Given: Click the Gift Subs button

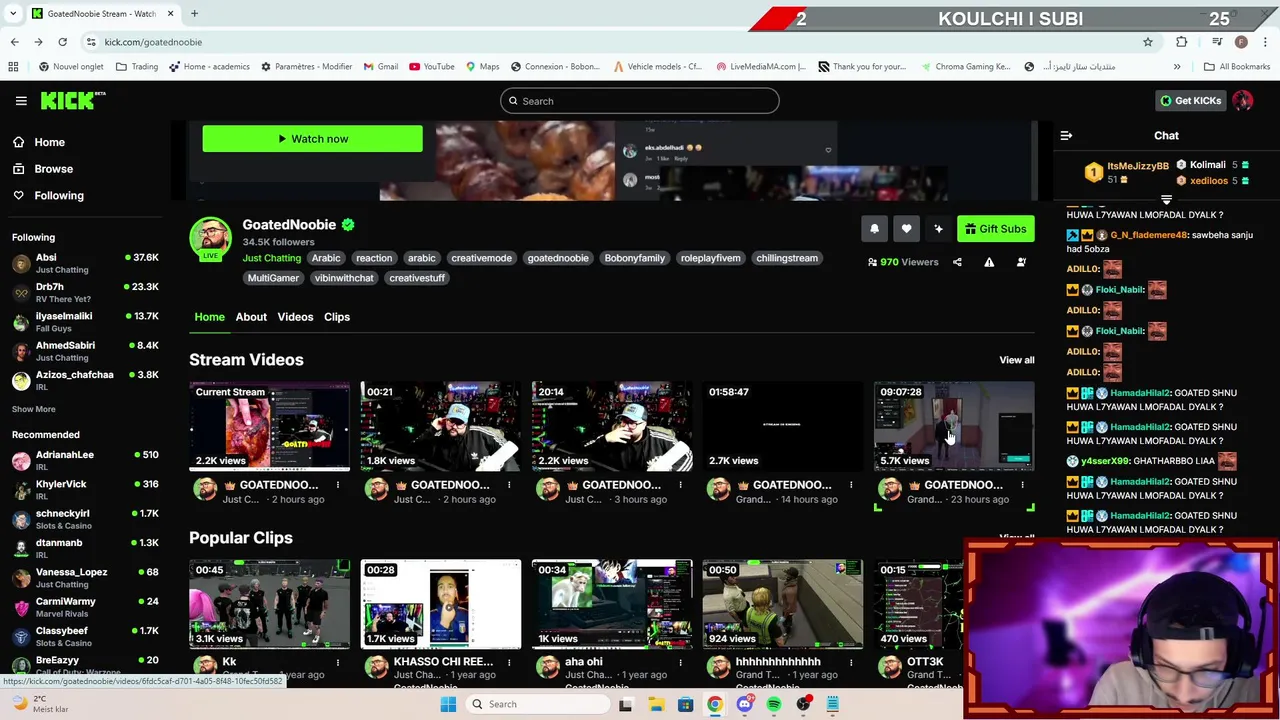Looking at the screenshot, I should click(x=995, y=229).
